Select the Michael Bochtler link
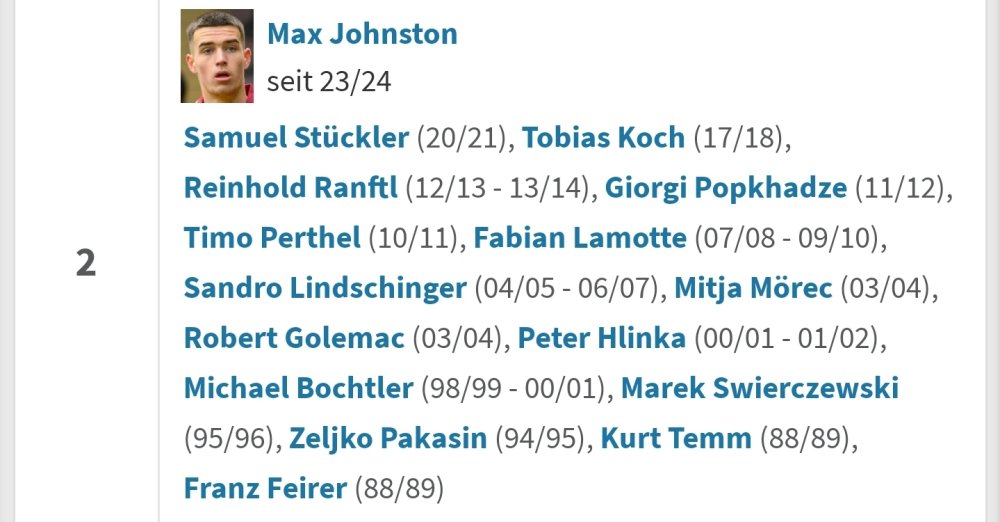The height and width of the screenshot is (522, 1000). click(x=298, y=387)
